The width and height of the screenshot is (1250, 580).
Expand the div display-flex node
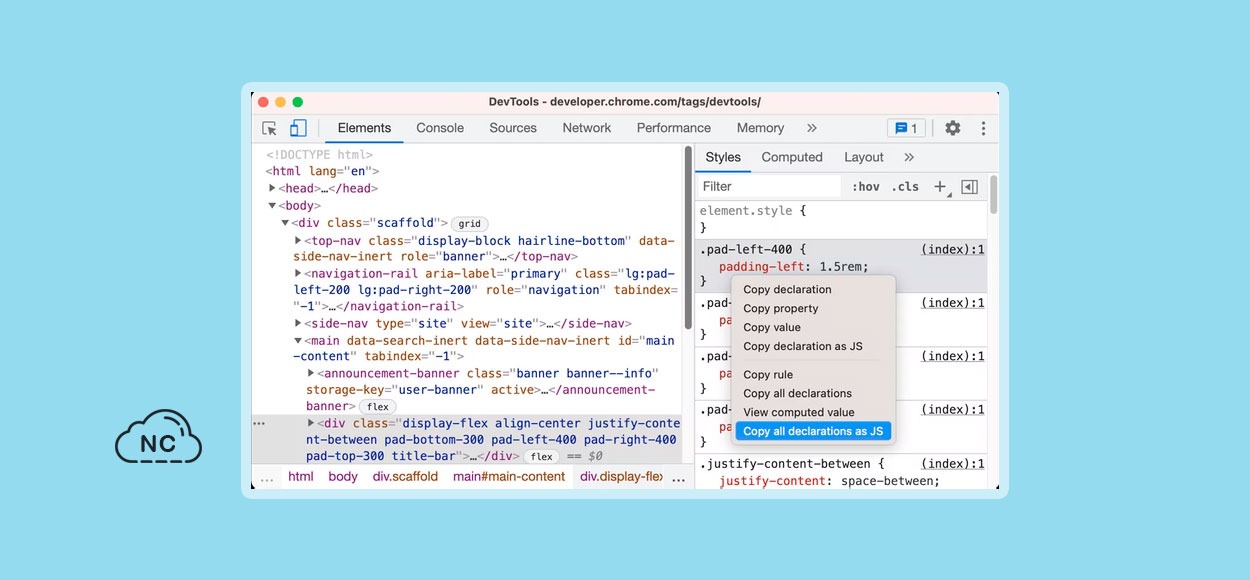point(311,423)
